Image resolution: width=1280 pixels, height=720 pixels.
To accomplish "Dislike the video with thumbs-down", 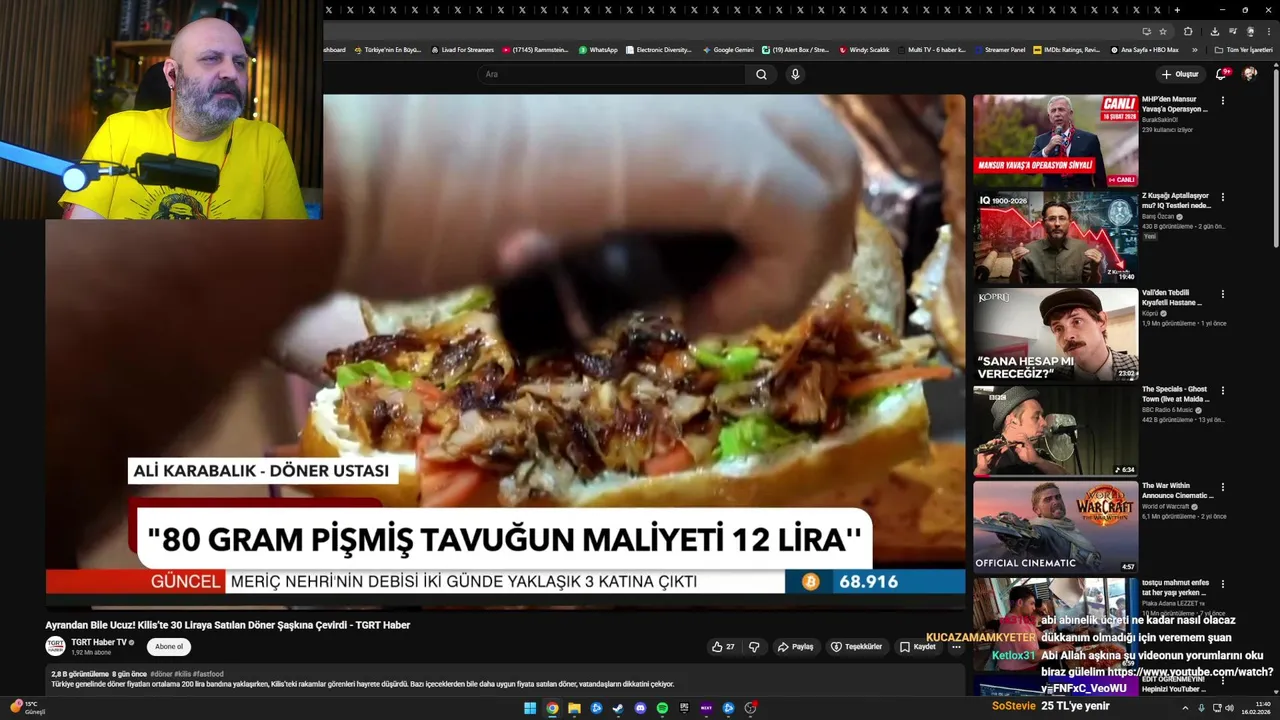I will [x=754, y=647].
